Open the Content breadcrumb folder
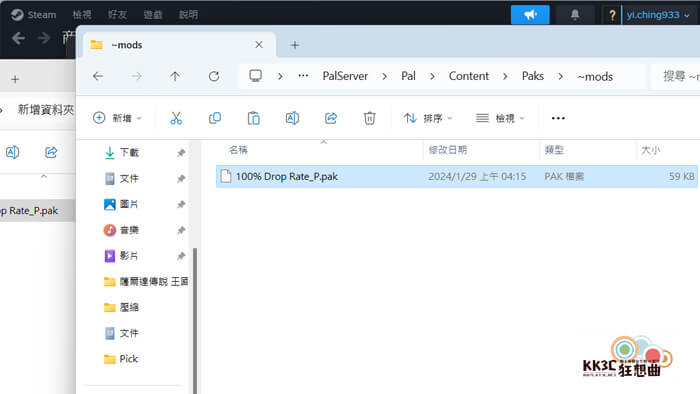The width and height of the screenshot is (700, 394). 469,76
